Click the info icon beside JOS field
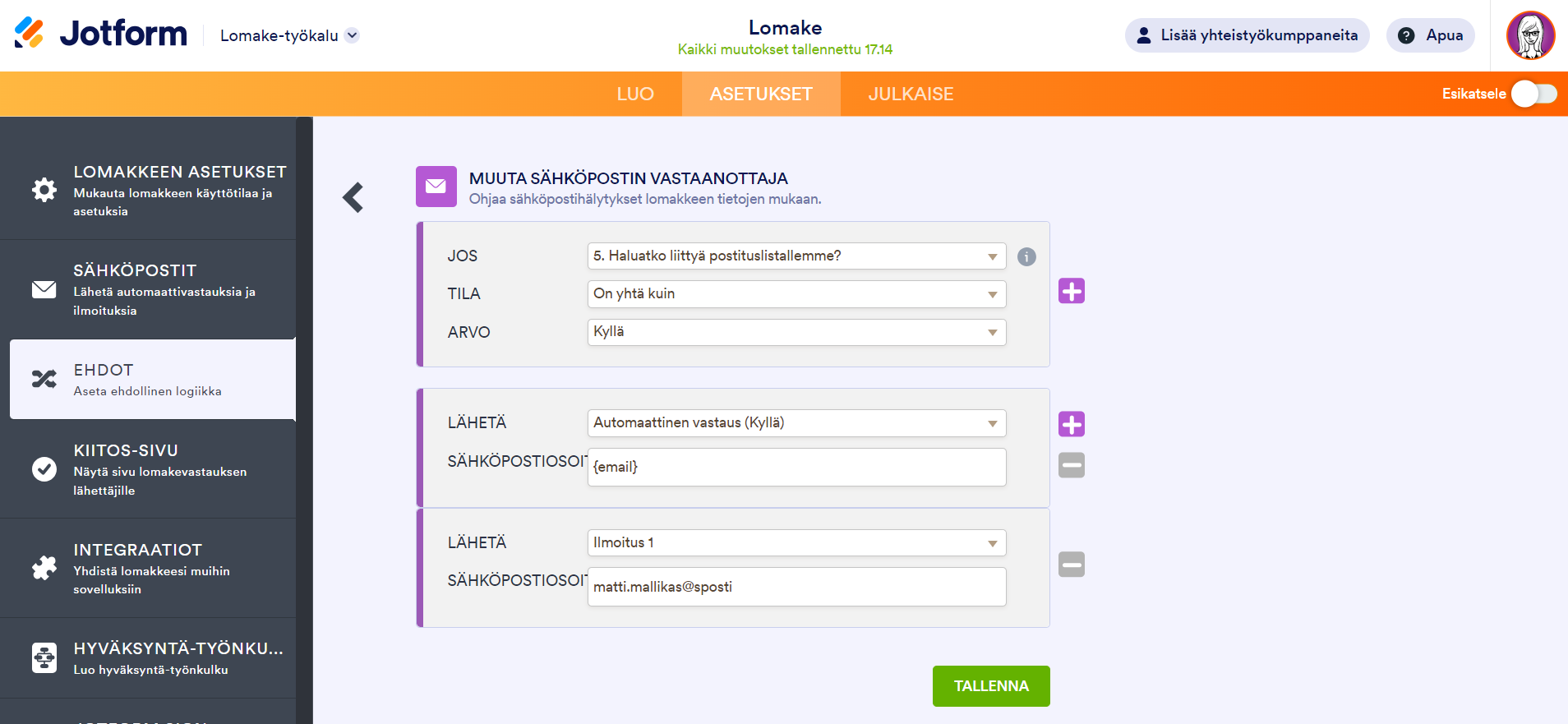Image resolution: width=1568 pixels, height=724 pixels. tap(1026, 256)
